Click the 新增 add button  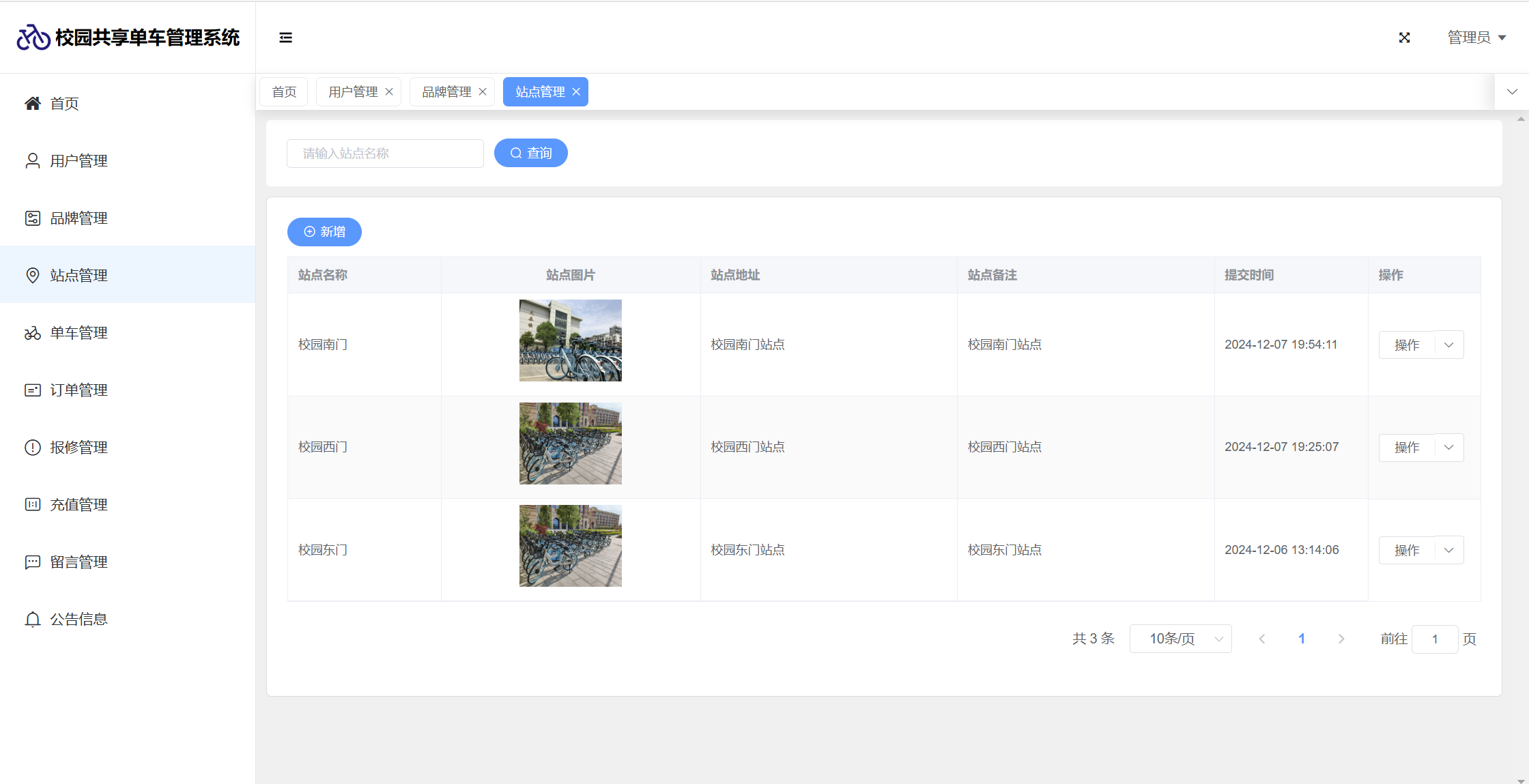(324, 232)
